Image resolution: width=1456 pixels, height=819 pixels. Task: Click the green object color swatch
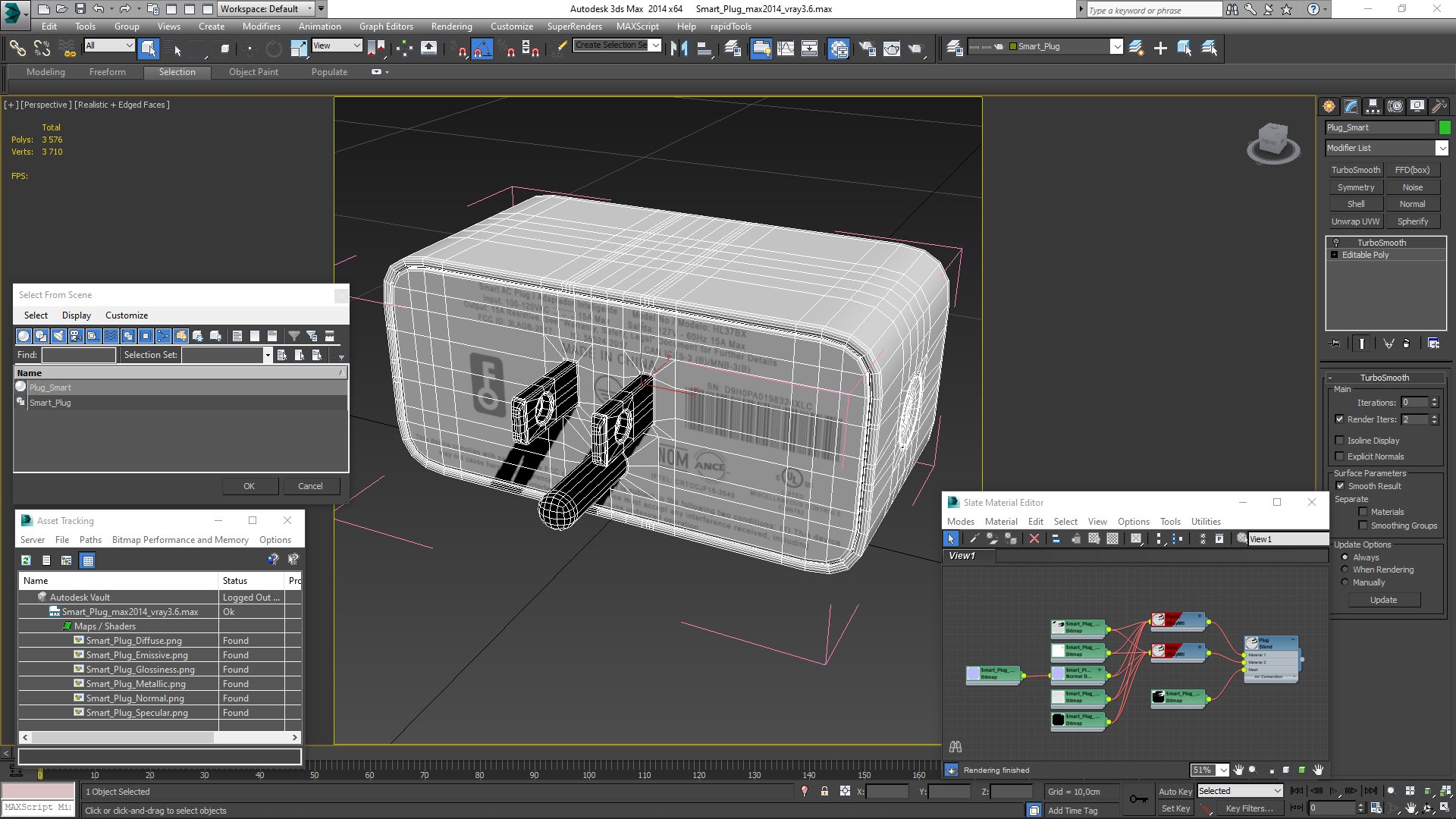pos(1445,127)
